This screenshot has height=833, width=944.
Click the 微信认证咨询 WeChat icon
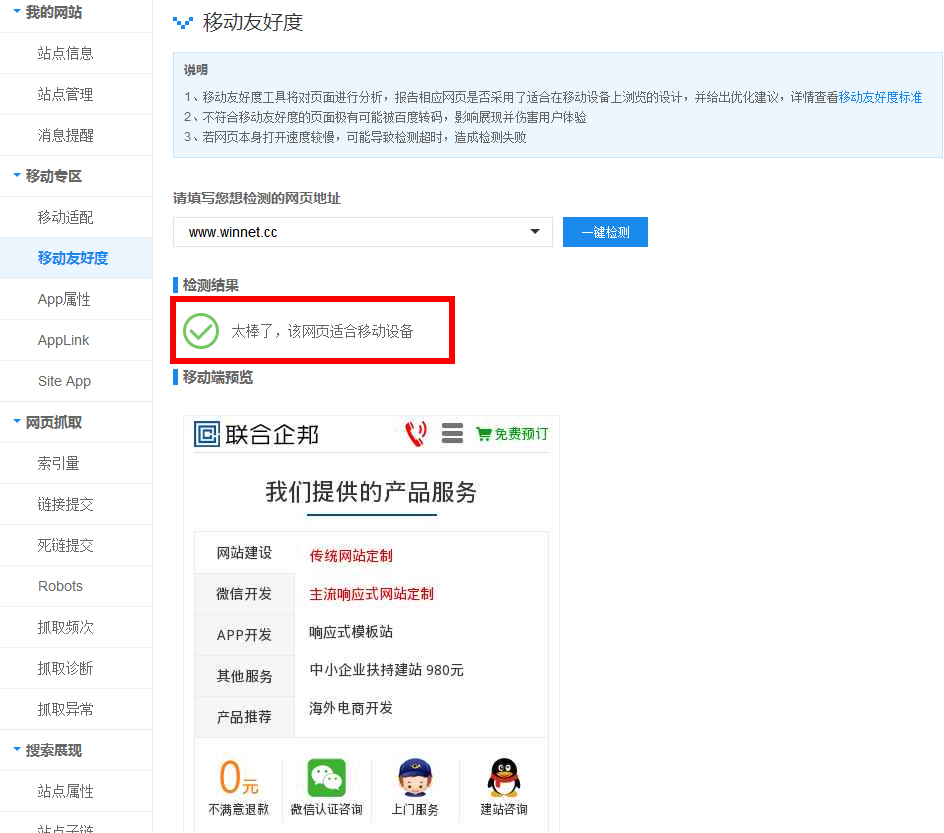coord(326,776)
